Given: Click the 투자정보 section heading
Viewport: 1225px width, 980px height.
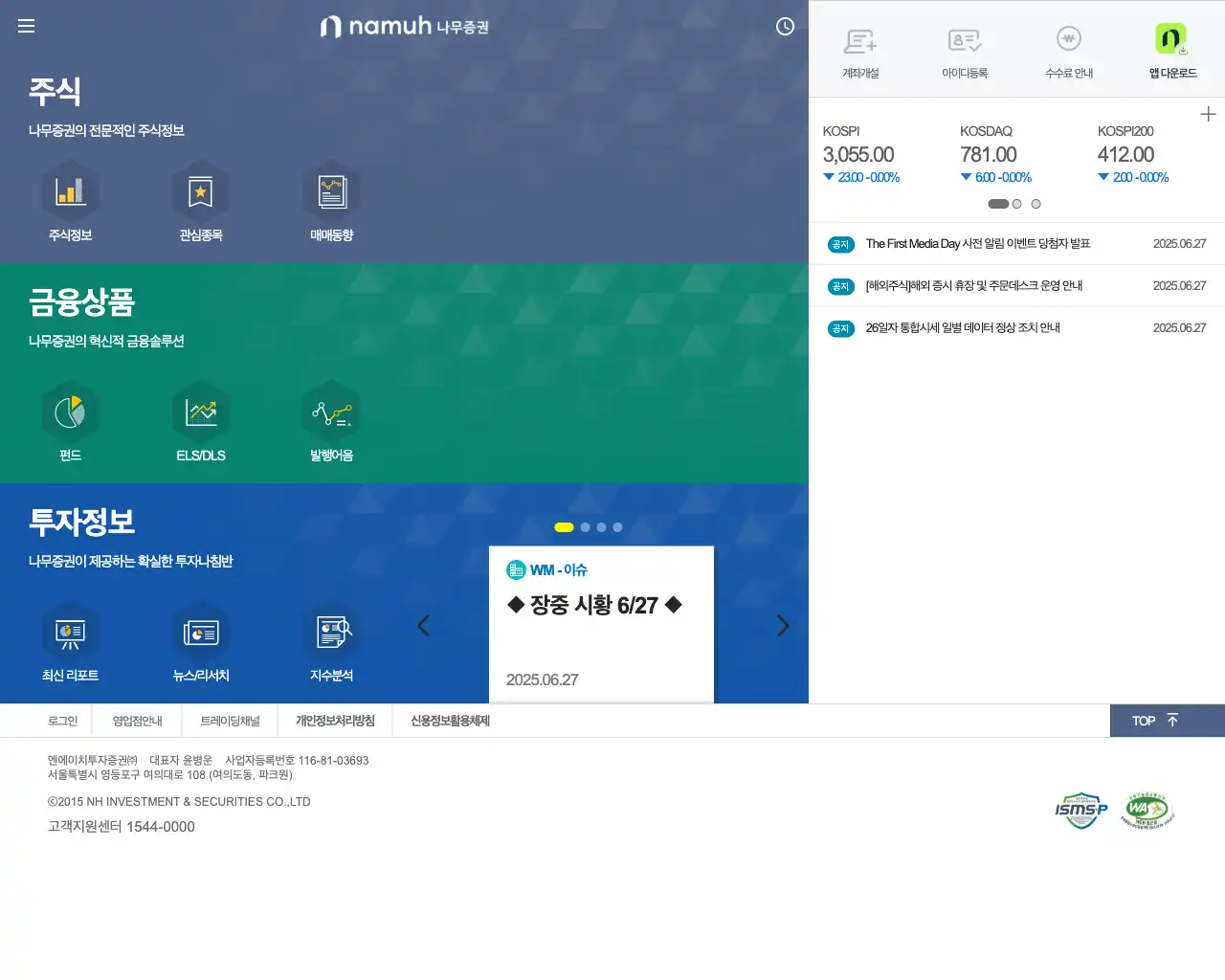Looking at the screenshot, I should [81, 523].
